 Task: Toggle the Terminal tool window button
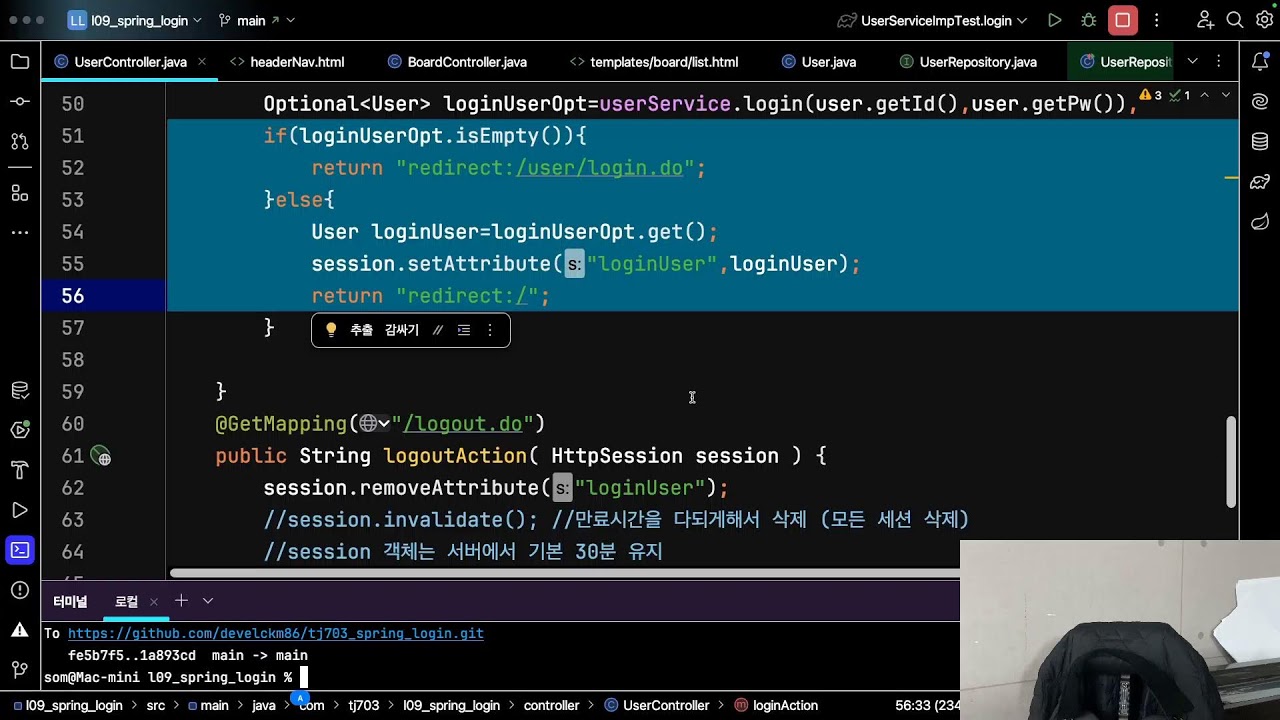click(x=20, y=550)
